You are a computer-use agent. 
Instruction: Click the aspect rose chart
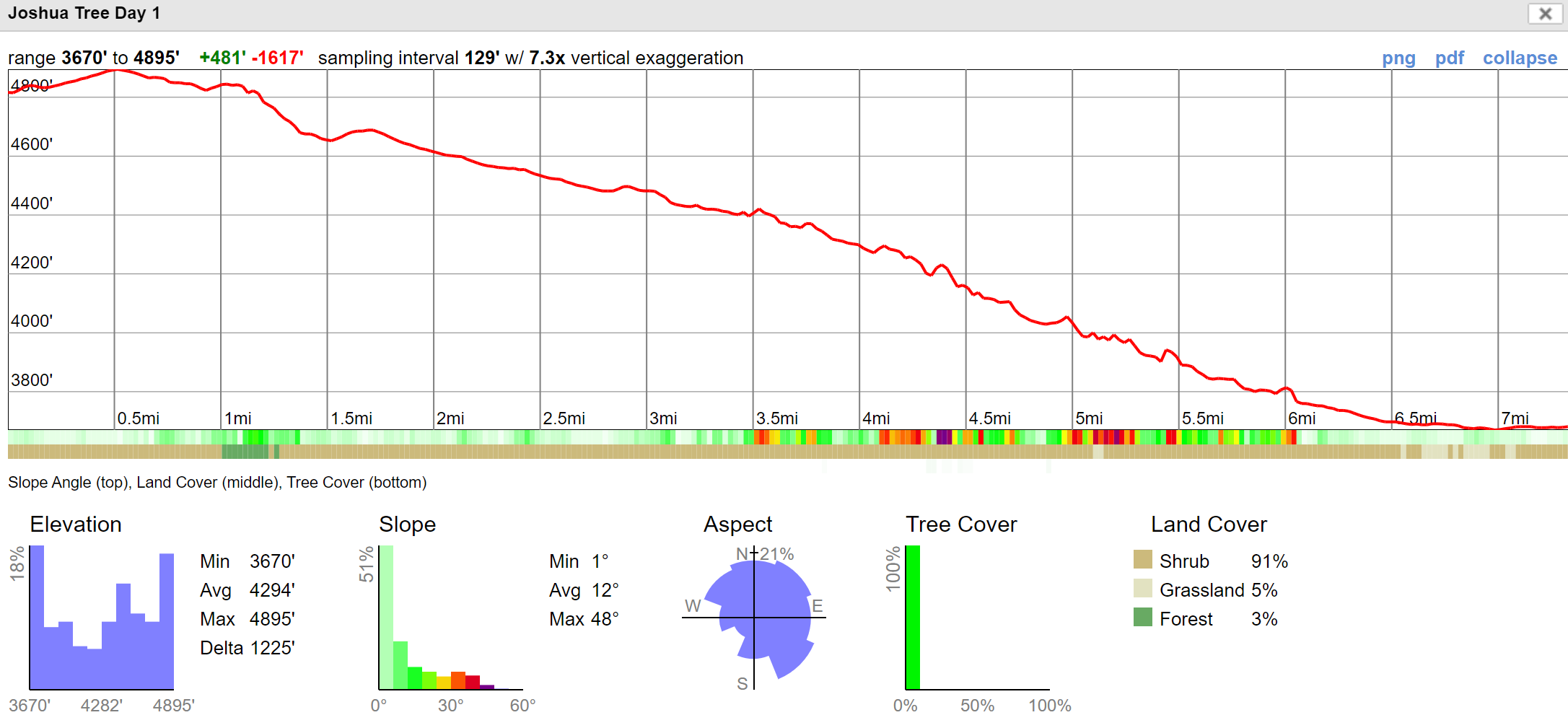pos(754,618)
